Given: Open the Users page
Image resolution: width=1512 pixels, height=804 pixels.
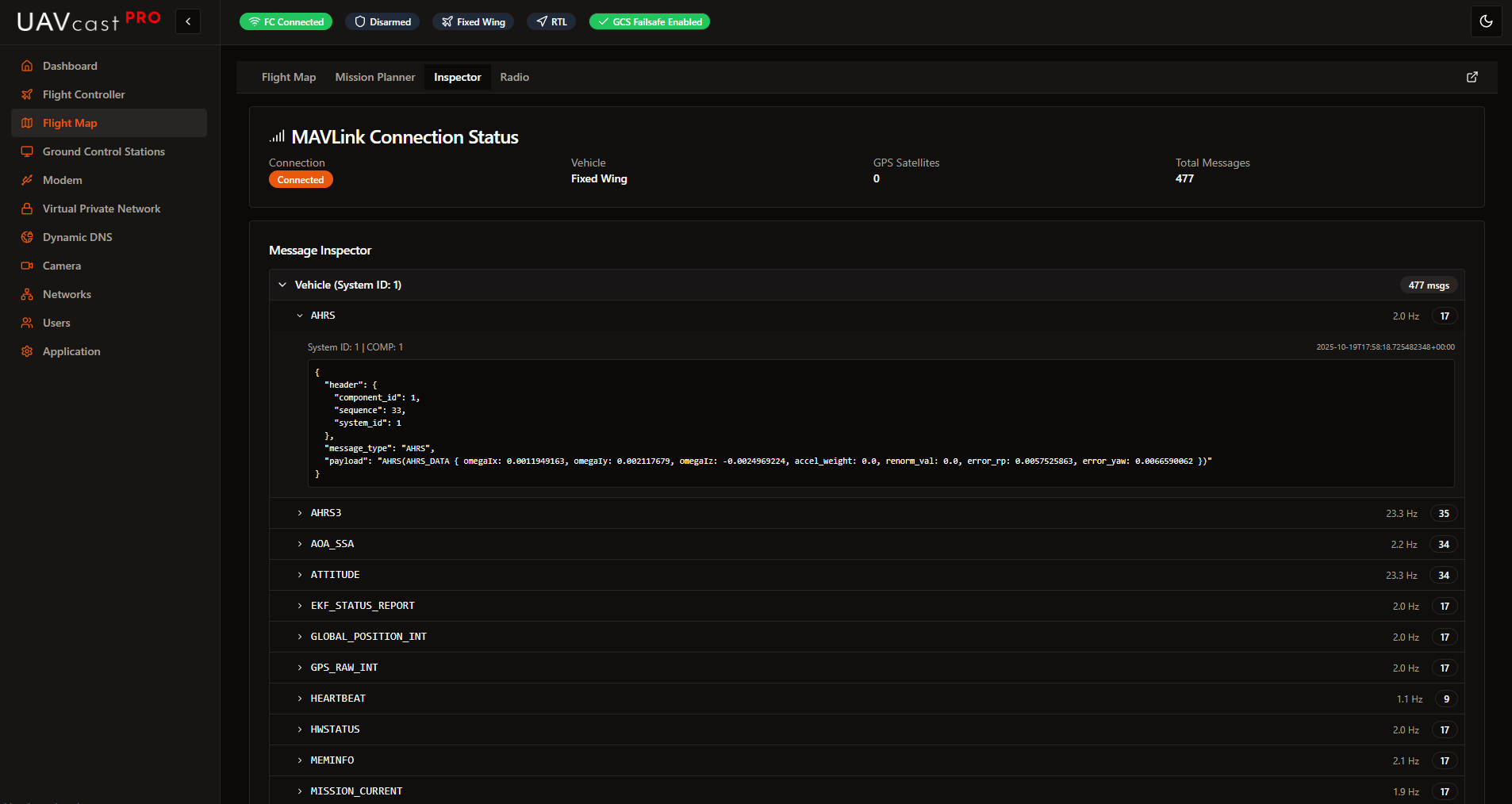Looking at the screenshot, I should point(56,323).
